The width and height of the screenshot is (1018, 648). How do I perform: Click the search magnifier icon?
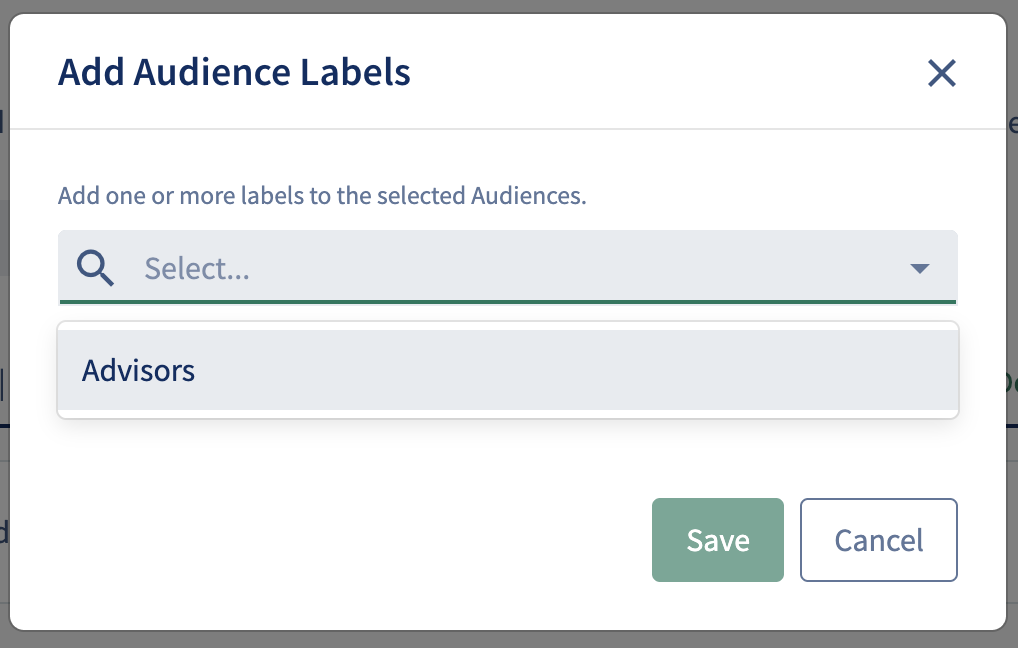95,268
